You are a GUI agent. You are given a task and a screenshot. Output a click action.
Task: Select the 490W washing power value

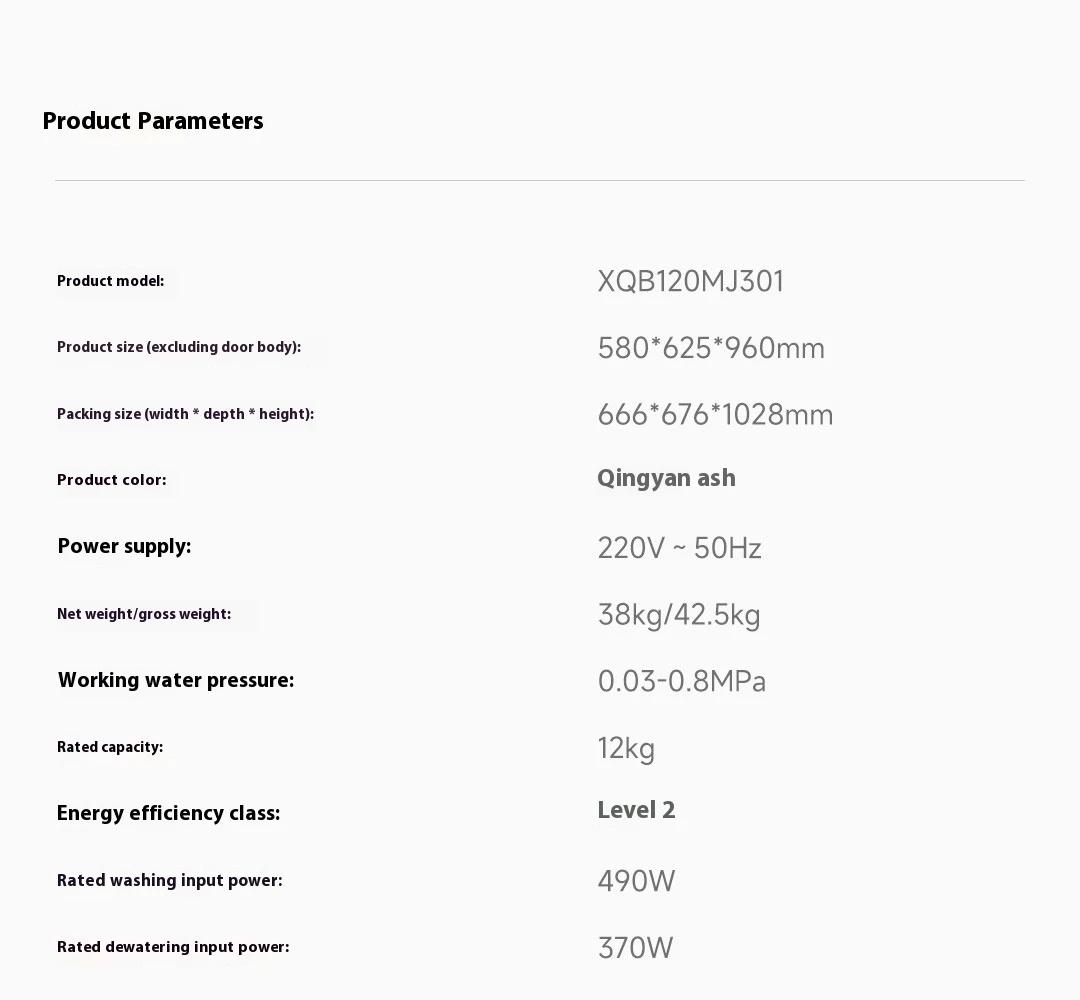[x=636, y=881]
